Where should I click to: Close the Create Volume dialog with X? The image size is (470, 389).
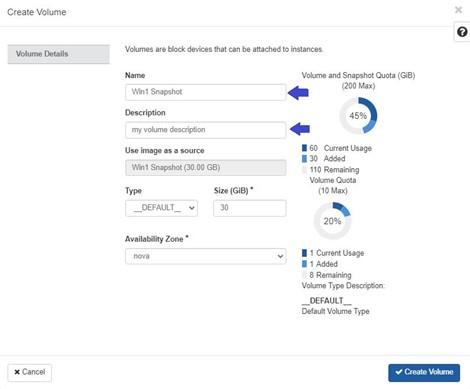pyautogui.click(x=458, y=10)
